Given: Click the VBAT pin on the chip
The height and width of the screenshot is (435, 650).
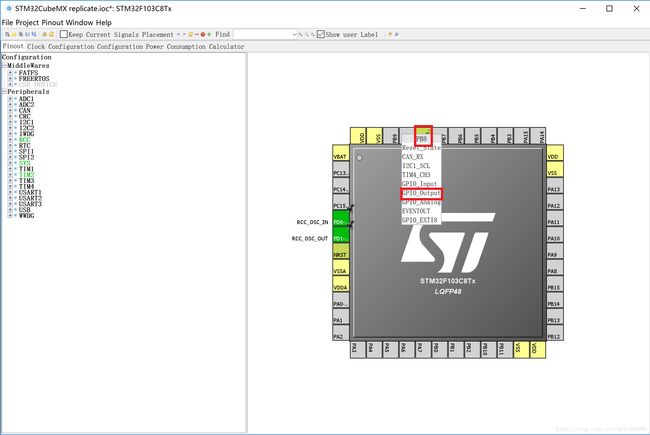Looking at the screenshot, I should (341, 157).
